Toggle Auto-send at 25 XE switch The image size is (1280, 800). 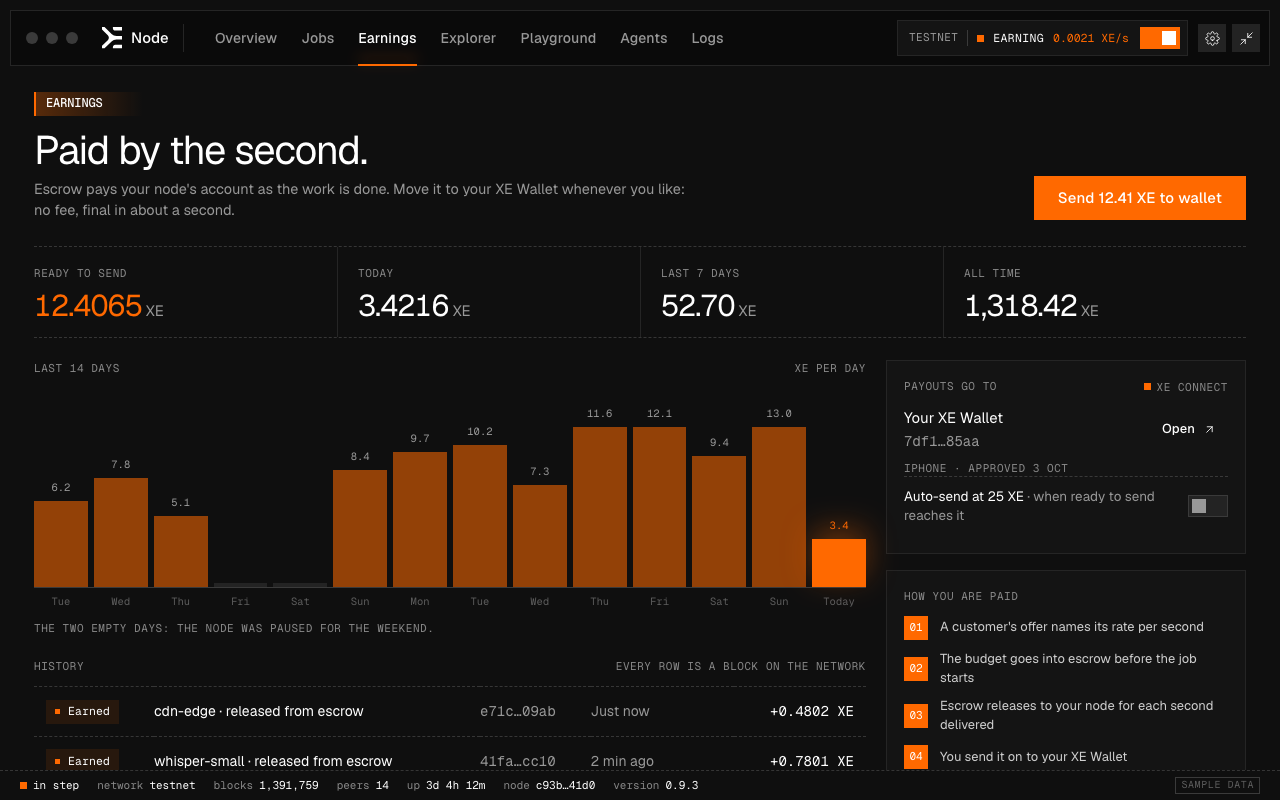coord(1208,506)
